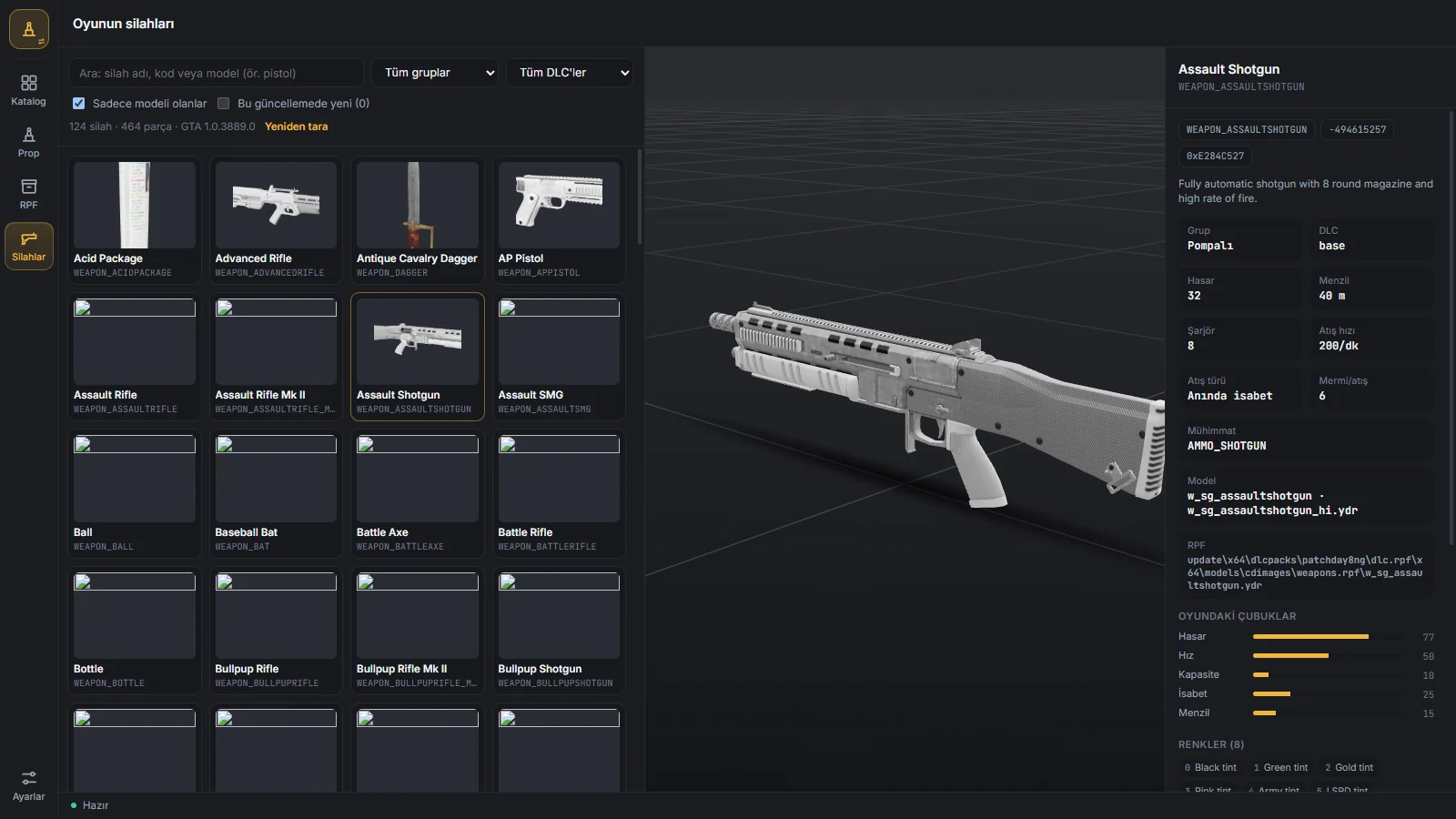Click the AMMO_SHOTGUN ammunition value
Viewport: 1456px width, 819px height.
(1227, 446)
